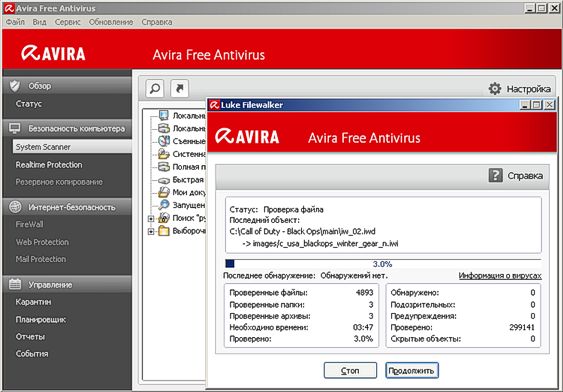
Task: Click the Запущенные processes magnifier icon
Action: click(164, 205)
